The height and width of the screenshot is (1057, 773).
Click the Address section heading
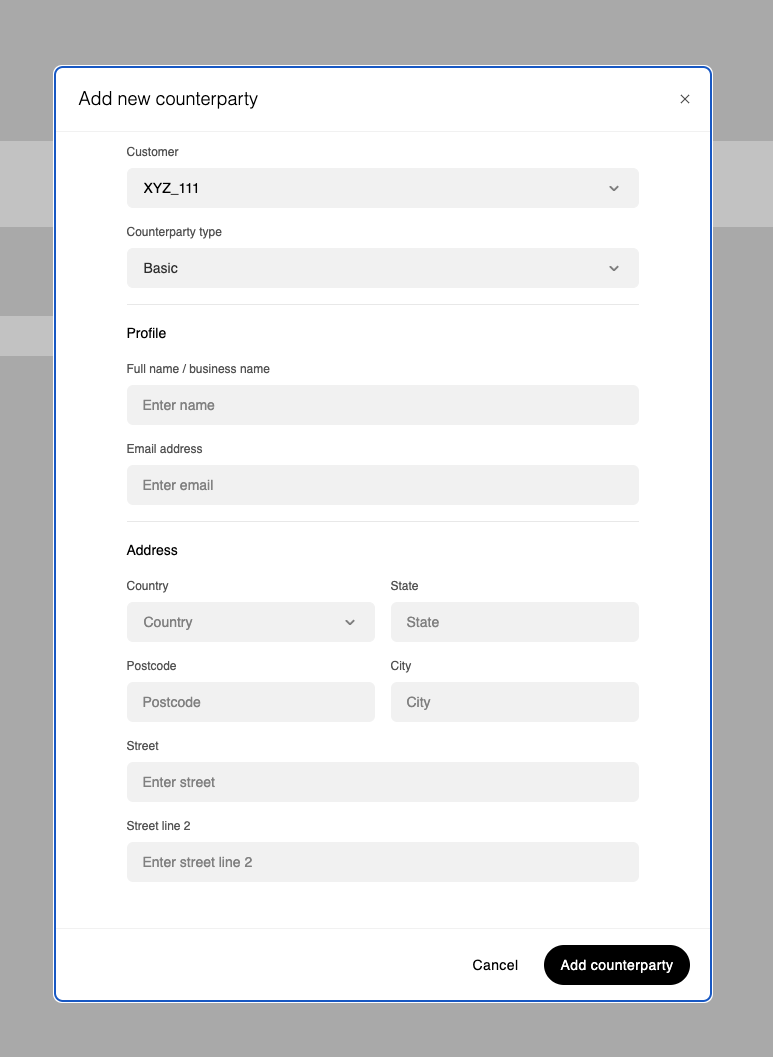click(152, 550)
